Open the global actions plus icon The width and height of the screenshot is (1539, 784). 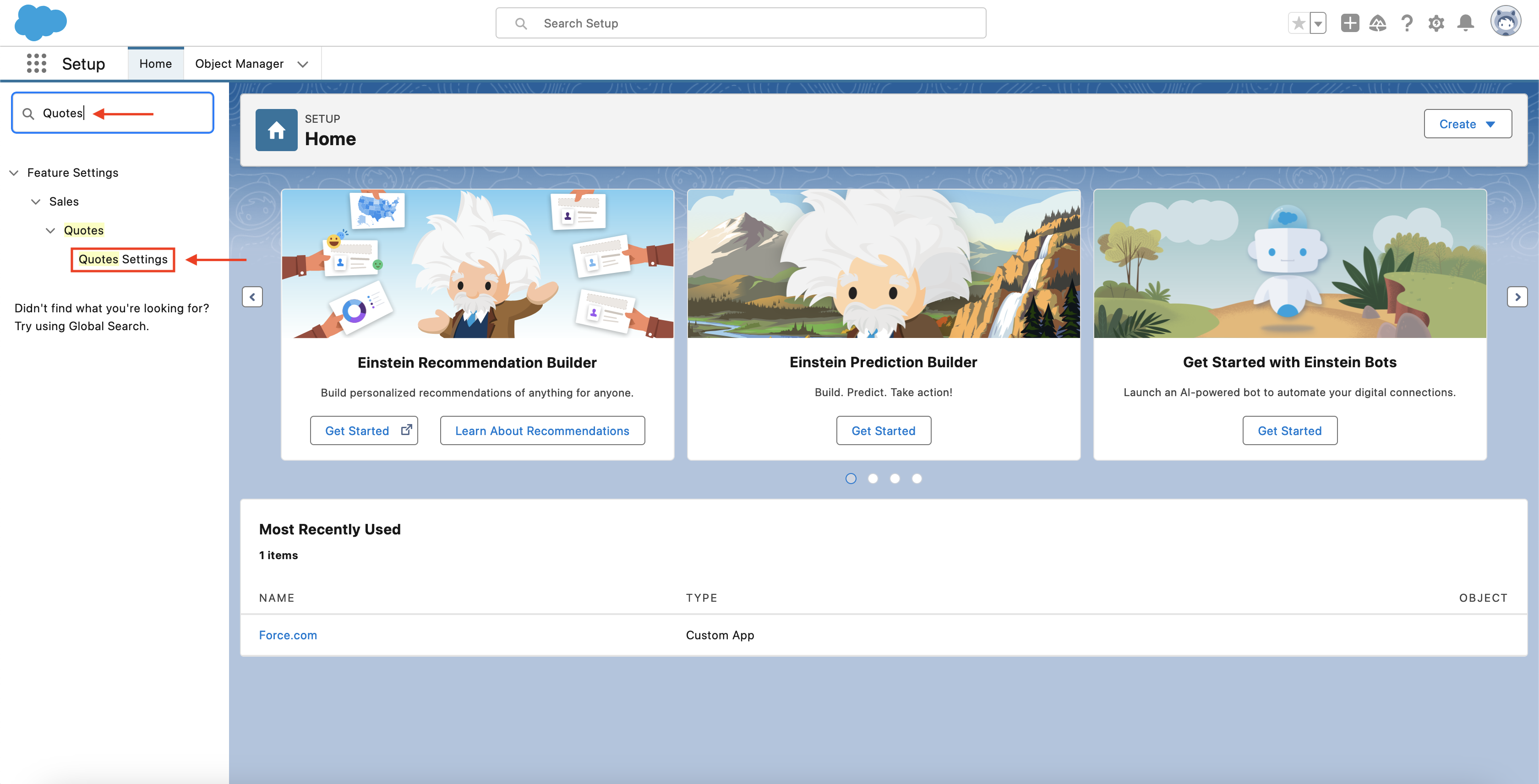click(1350, 23)
